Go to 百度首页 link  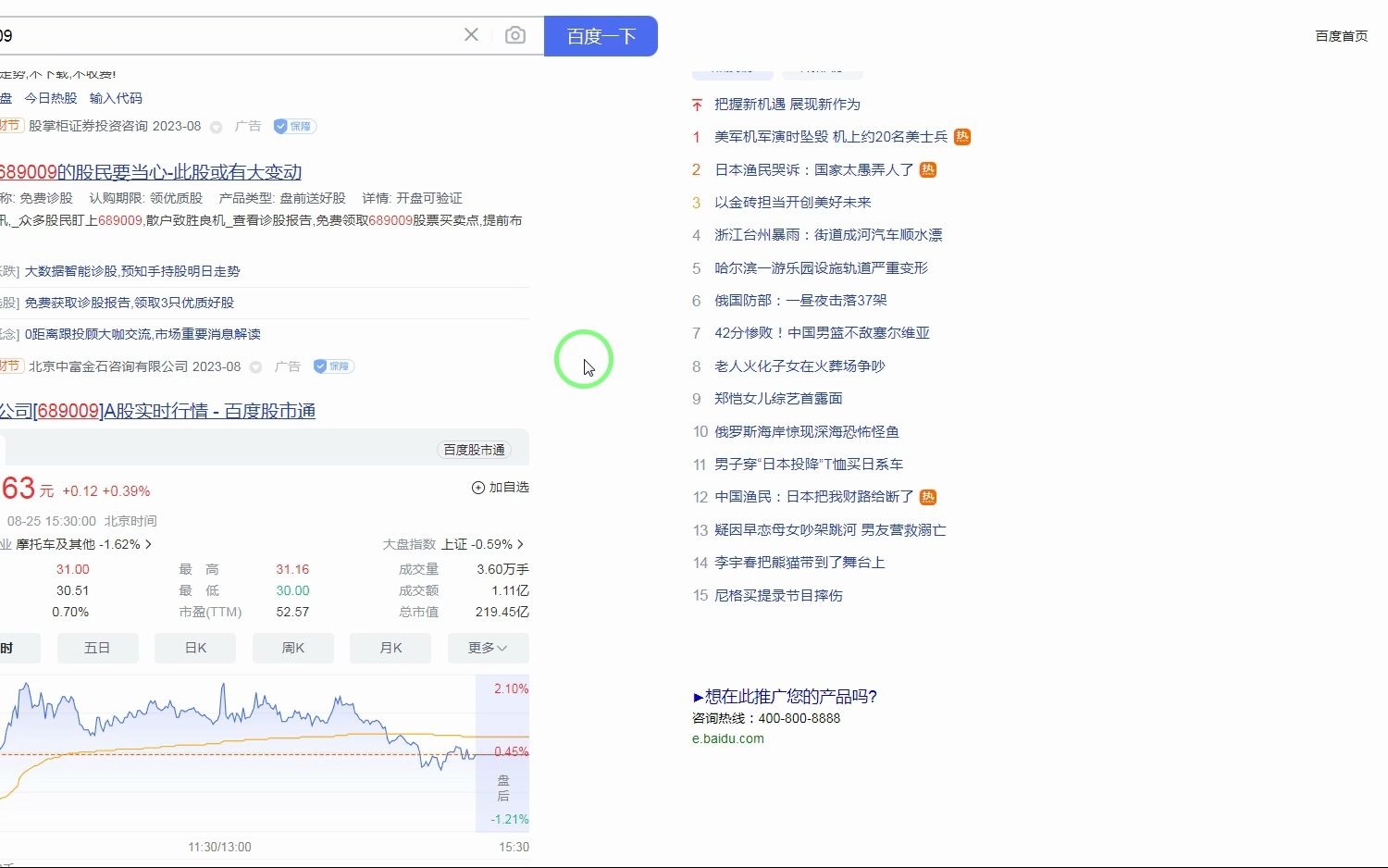1341,36
